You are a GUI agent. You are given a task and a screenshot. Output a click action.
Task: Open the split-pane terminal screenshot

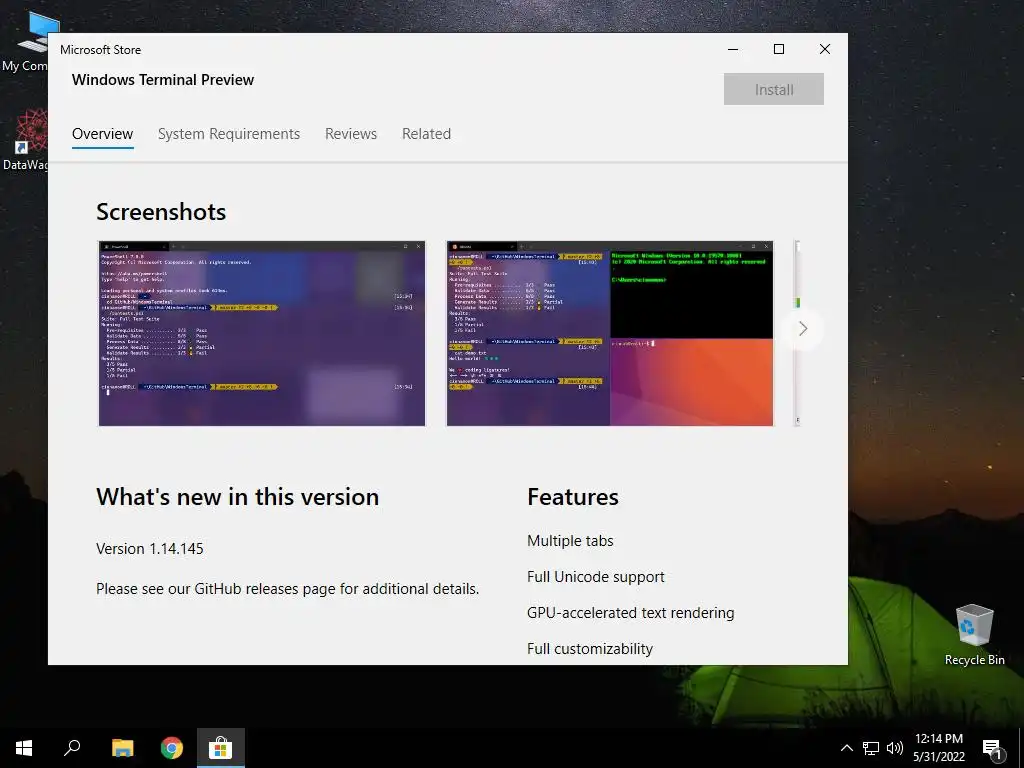(x=610, y=333)
